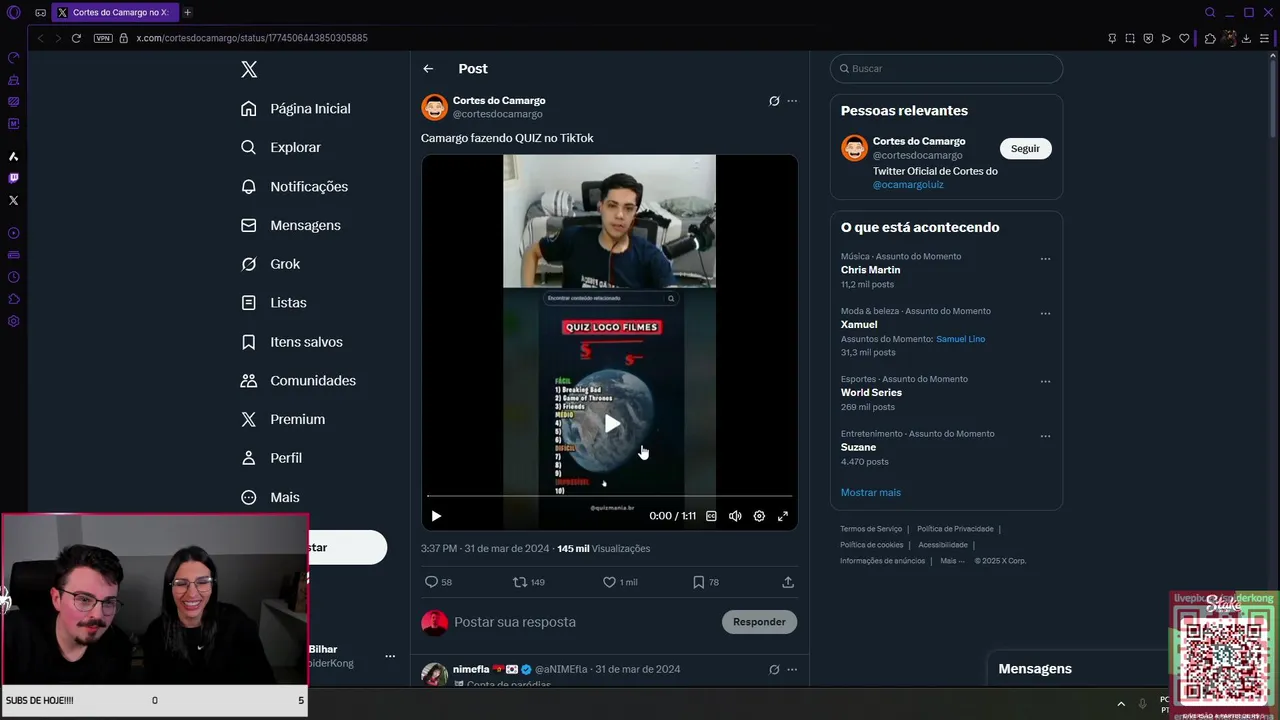Enter fullscreen on the video
The width and height of the screenshot is (1280, 720).
point(783,516)
